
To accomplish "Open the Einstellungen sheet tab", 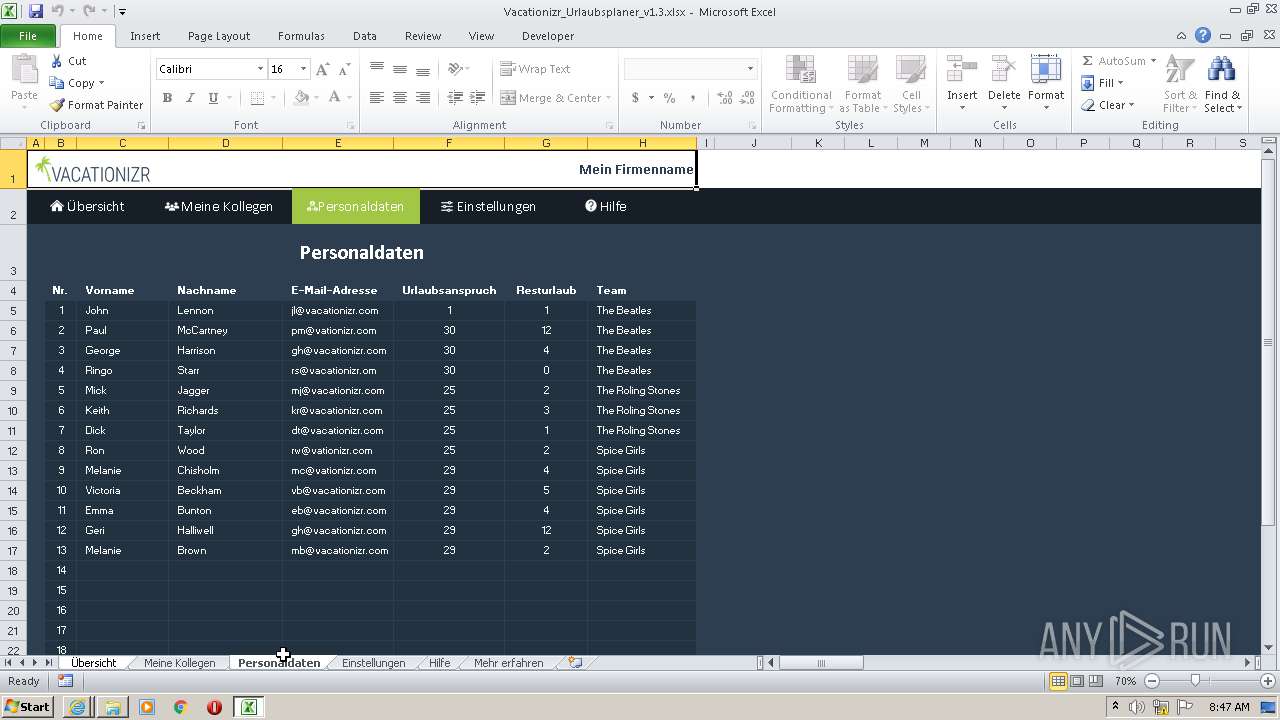I will pos(373,663).
